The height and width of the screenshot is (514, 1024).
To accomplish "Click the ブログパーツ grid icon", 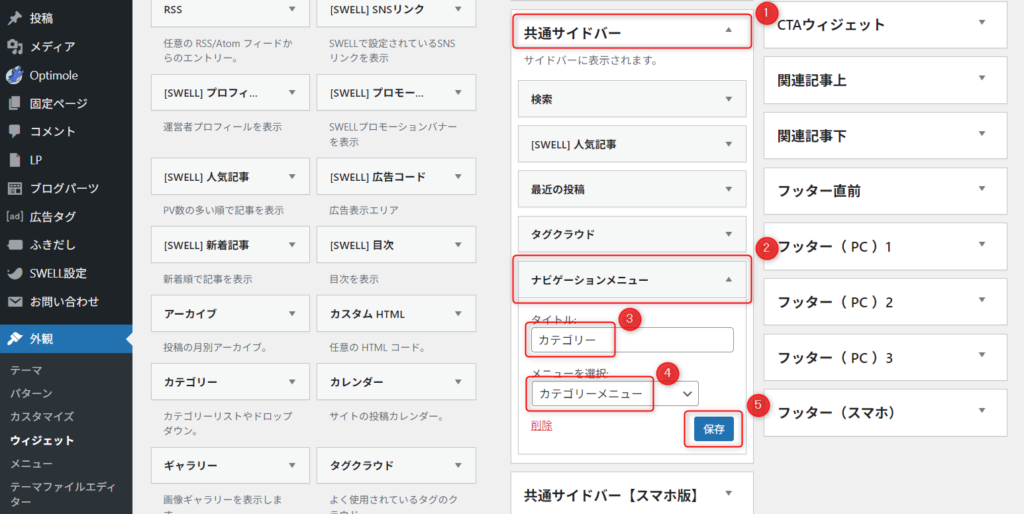I will 14,188.
